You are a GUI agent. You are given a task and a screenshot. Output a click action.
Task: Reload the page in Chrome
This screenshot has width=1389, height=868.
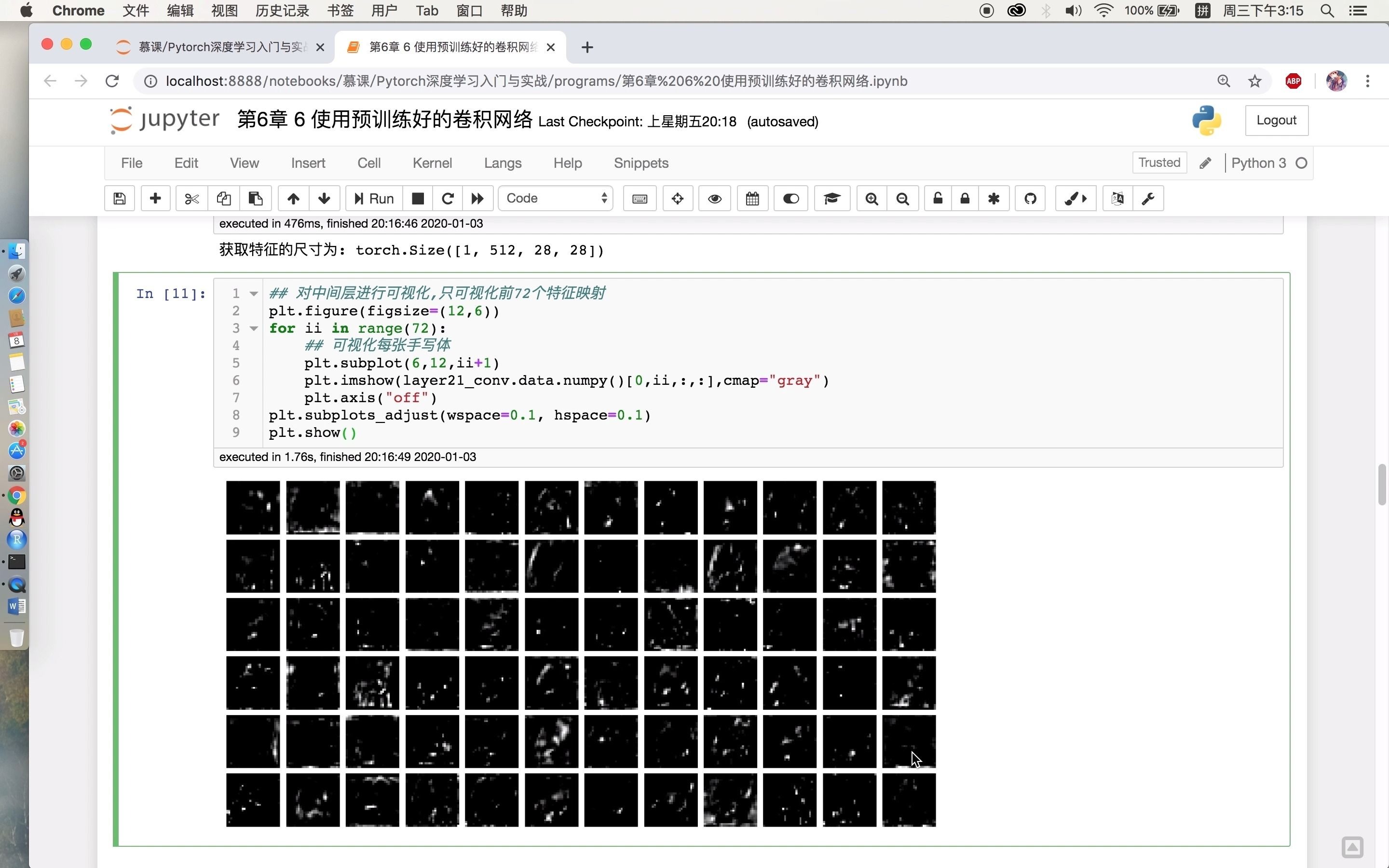coord(112,81)
